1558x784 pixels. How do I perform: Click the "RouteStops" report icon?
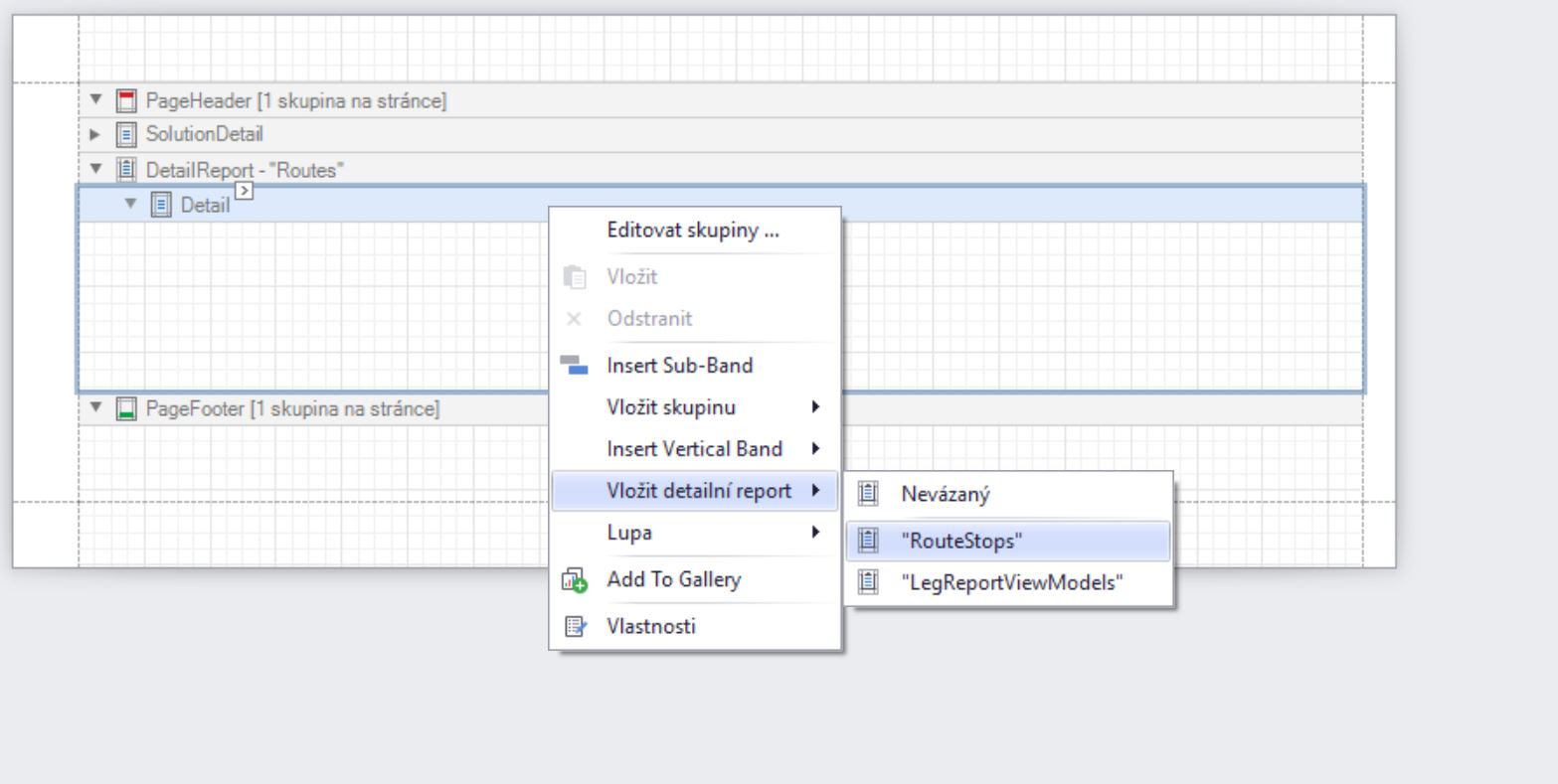point(868,541)
